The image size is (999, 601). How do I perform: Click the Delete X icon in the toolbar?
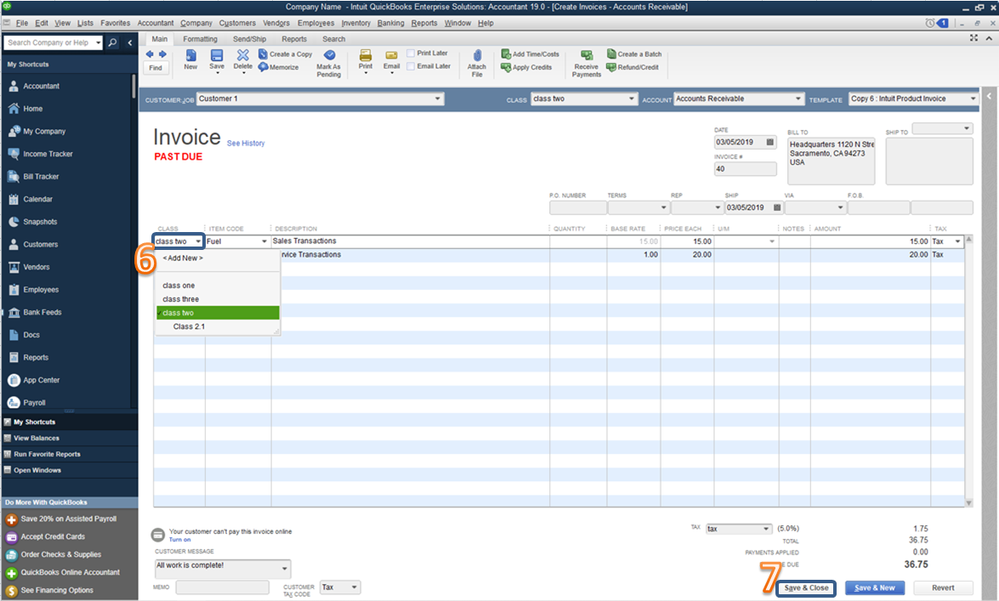(x=243, y=55)
